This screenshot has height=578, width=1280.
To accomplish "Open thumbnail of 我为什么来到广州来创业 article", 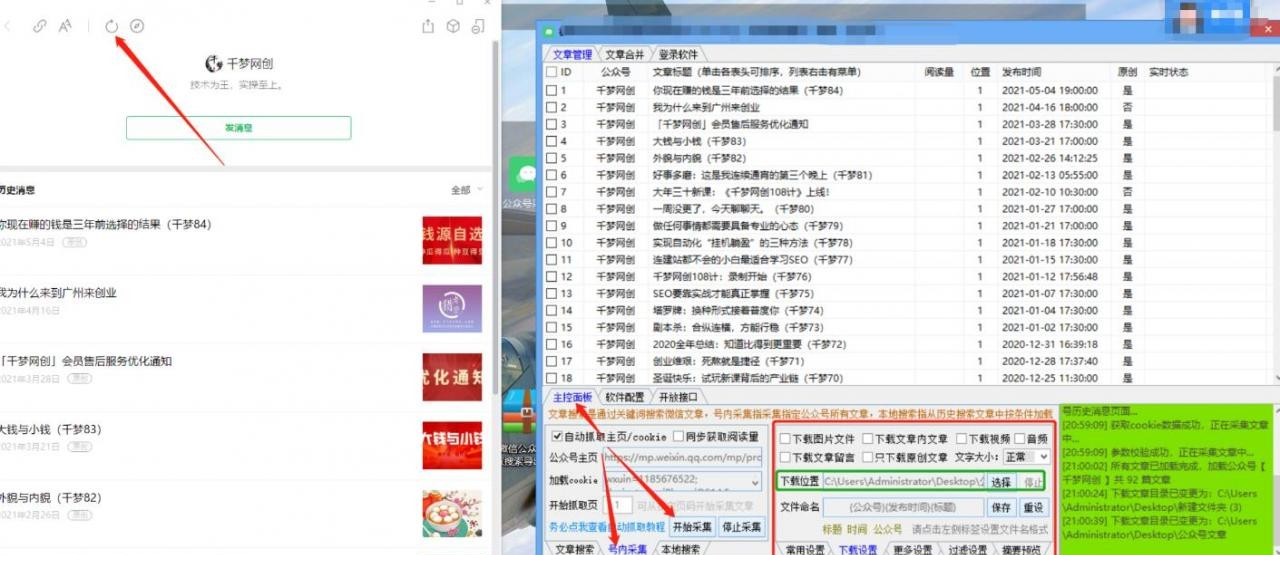I will [452, 309].
